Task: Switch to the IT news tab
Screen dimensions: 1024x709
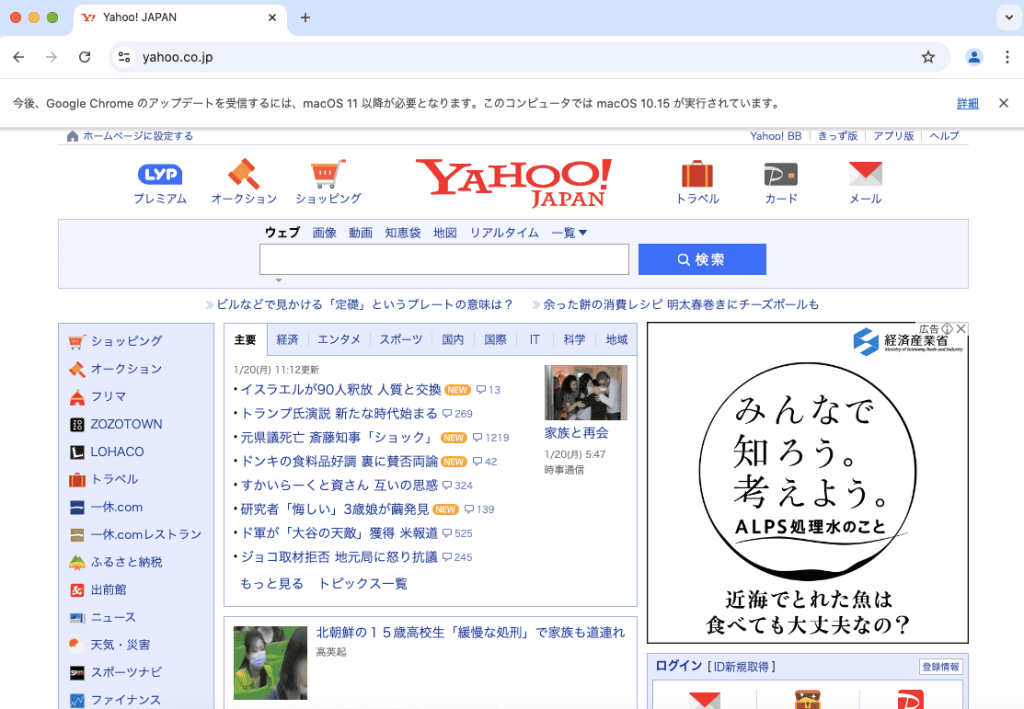Action: (534, 339)
